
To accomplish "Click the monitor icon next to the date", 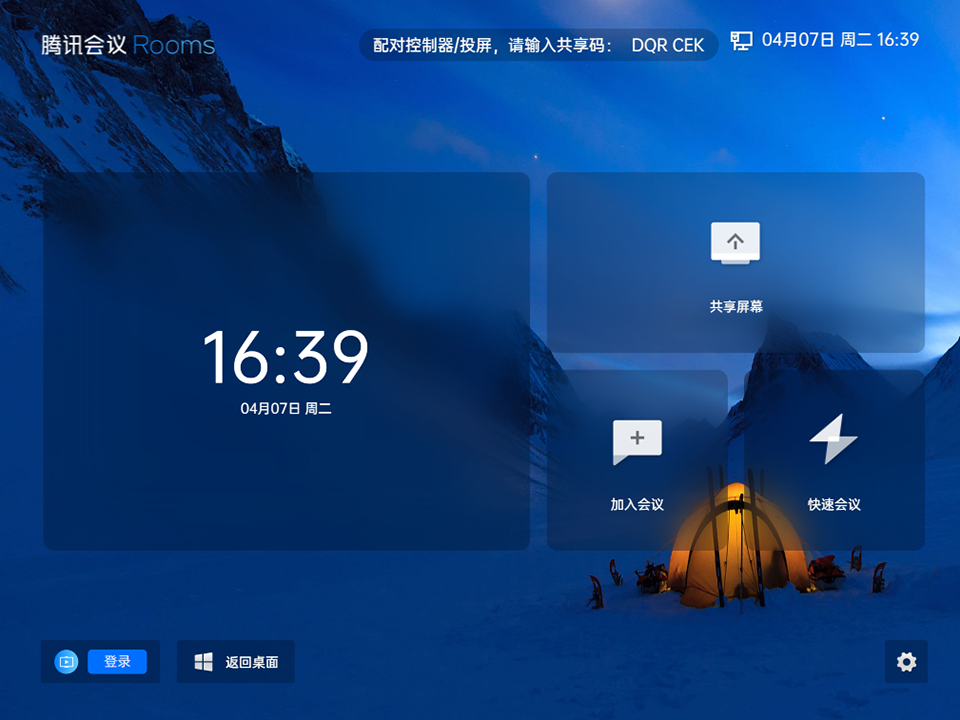I will point(741,40).
